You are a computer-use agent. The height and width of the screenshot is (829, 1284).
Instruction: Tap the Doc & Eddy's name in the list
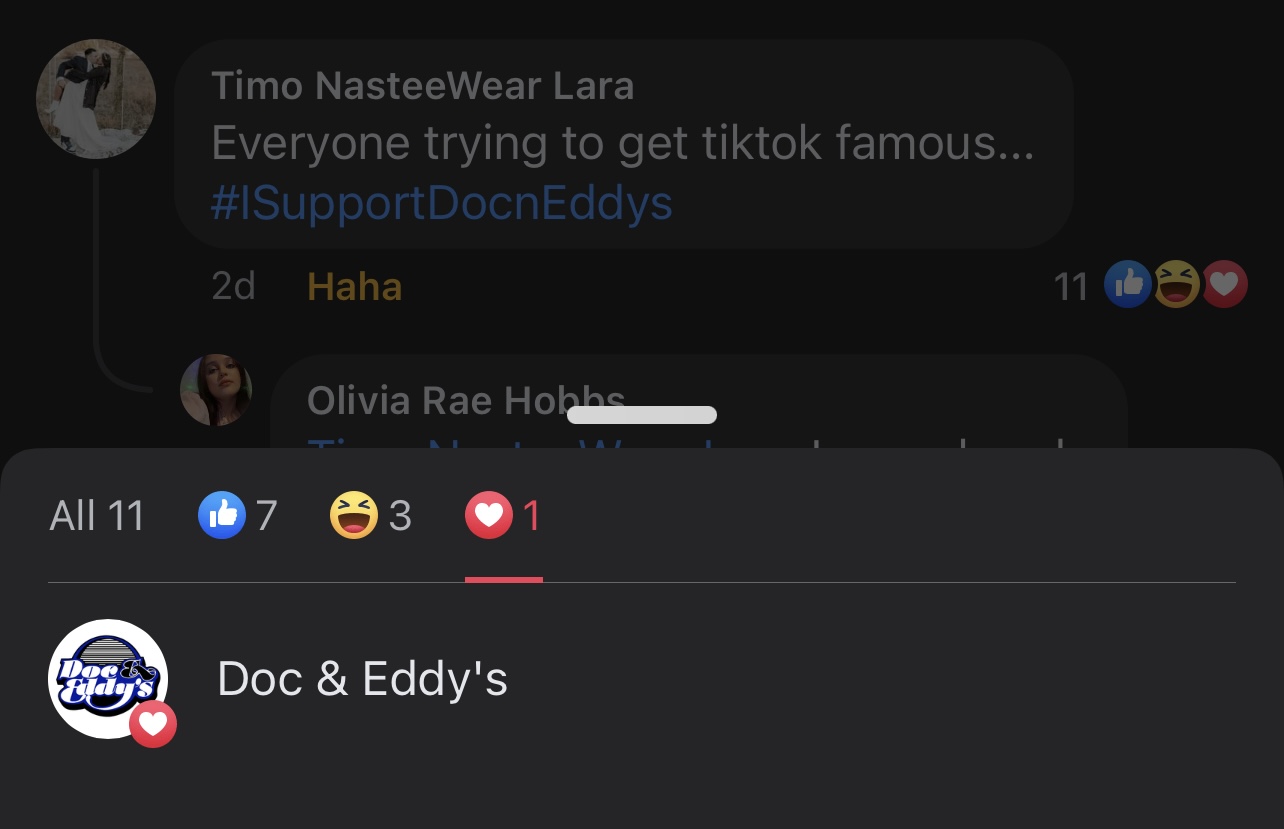click(x=362, y=680)
